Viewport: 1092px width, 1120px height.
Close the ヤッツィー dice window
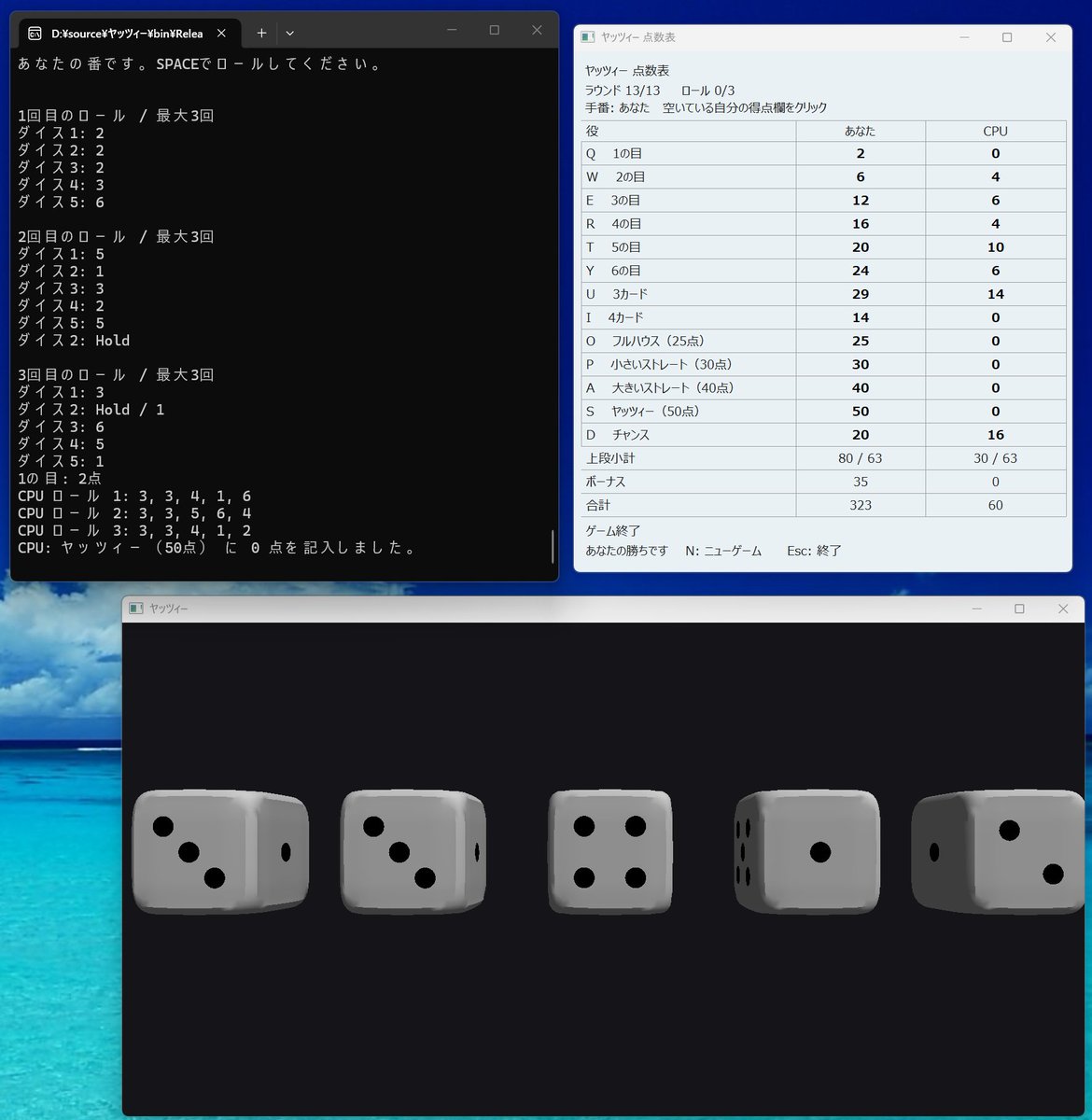coord(1063,609)
